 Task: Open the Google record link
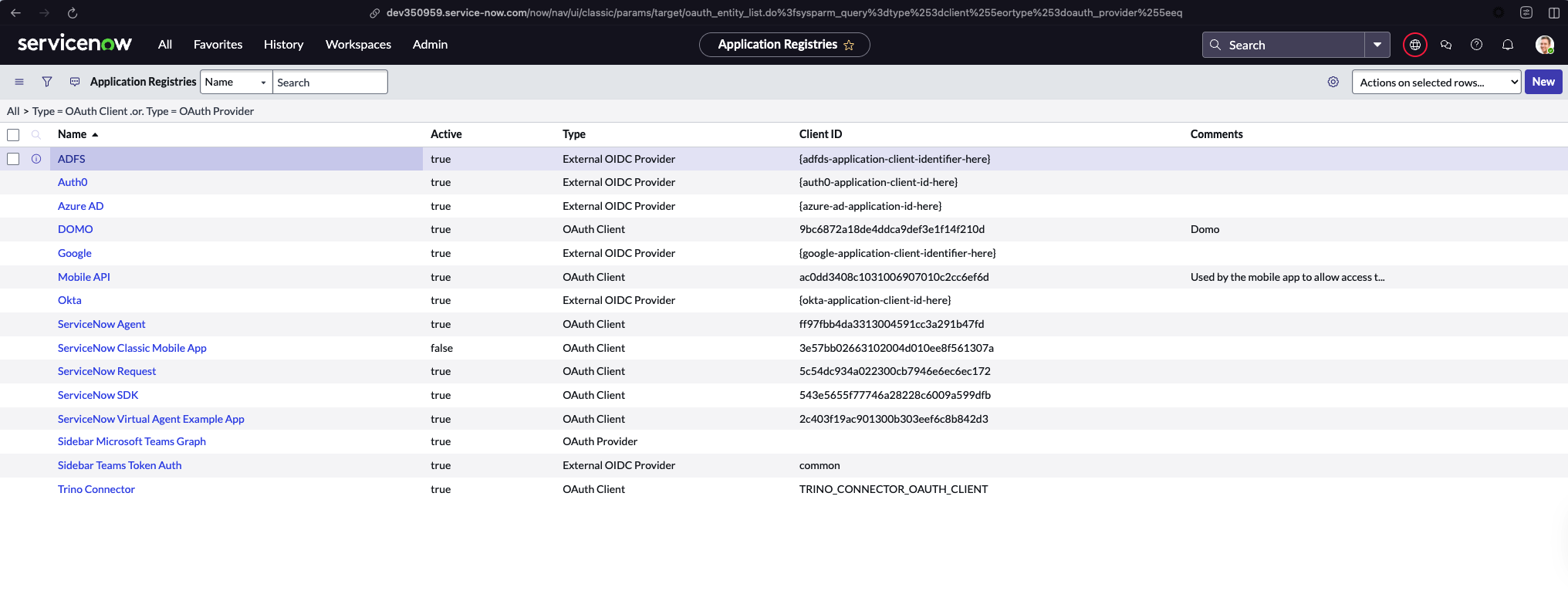click(74, 253)
